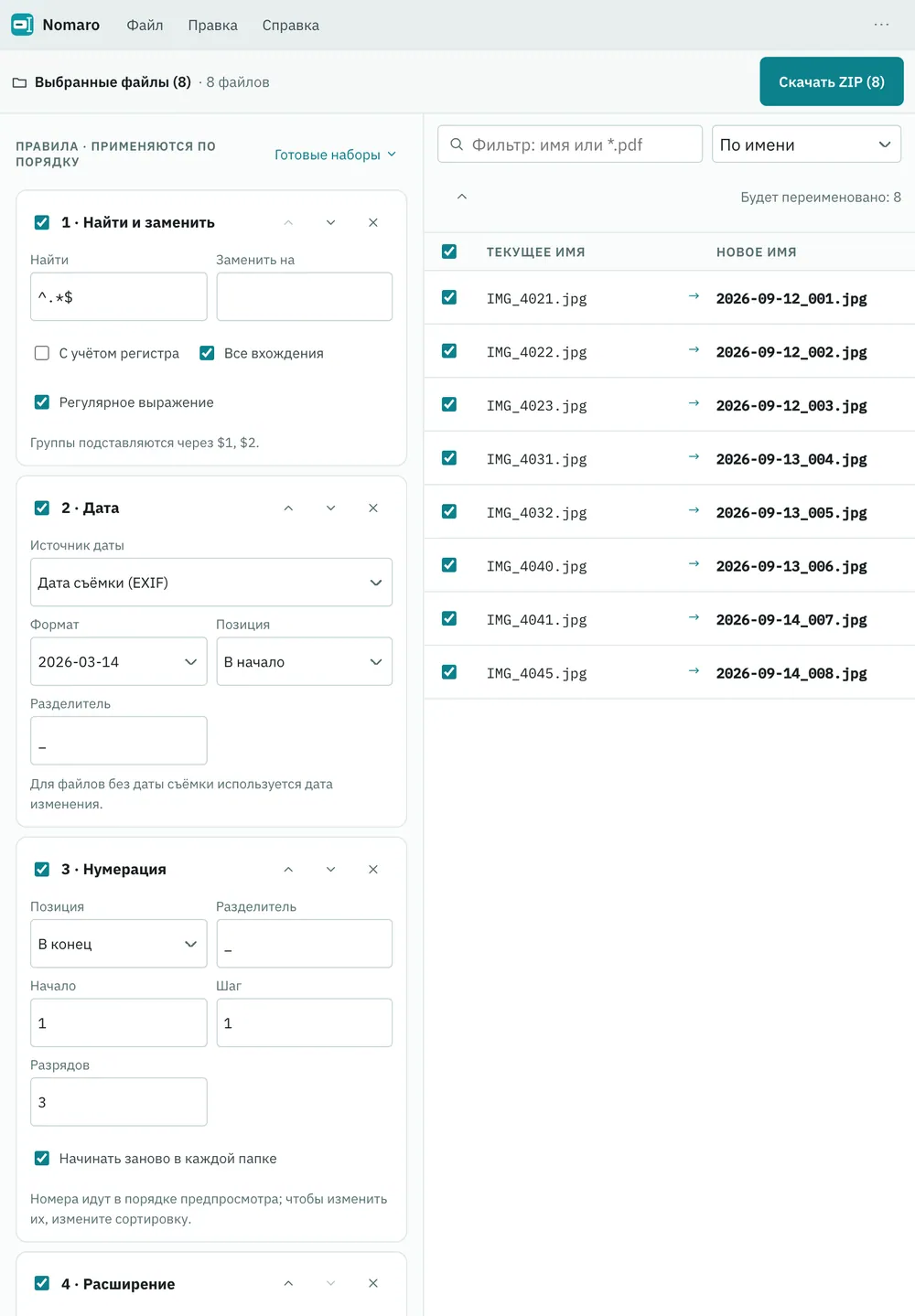Remove rule 1 Найти и заменить
The width and height of the screenshot is (915, 1316).
(373, 222)
